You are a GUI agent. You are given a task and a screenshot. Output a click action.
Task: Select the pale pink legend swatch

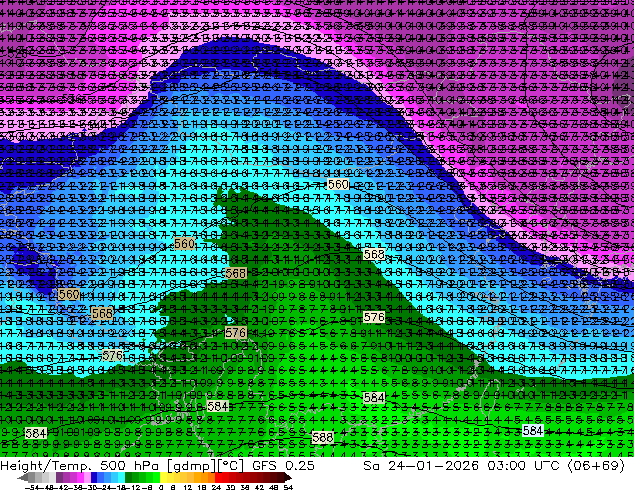coord(87,478)
